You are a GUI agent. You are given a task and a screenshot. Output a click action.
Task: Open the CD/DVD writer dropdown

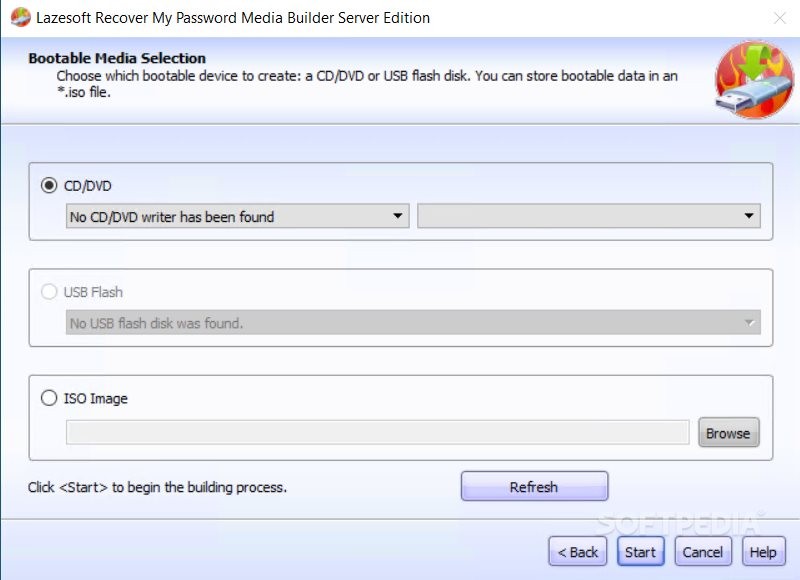point(237,216)
